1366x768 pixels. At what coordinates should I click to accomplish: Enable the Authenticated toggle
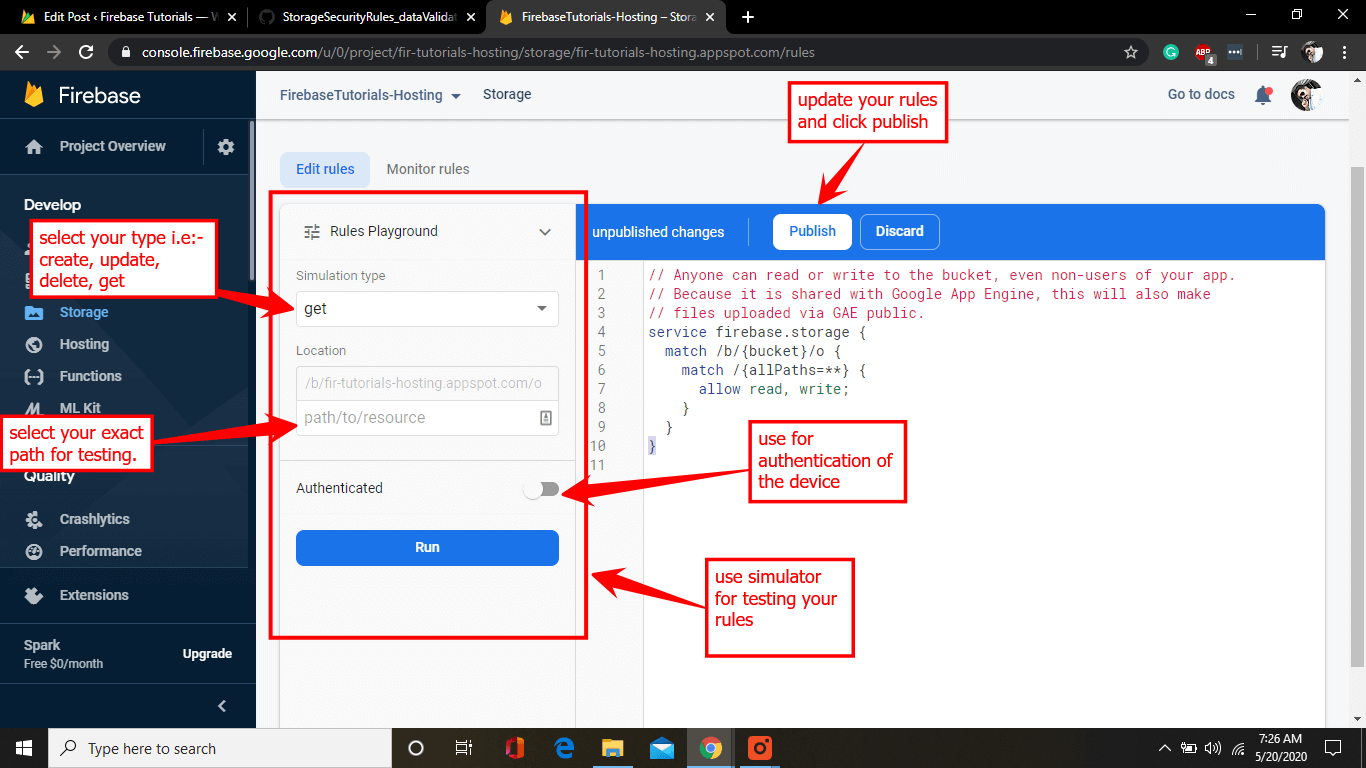(x=543, y=489)
